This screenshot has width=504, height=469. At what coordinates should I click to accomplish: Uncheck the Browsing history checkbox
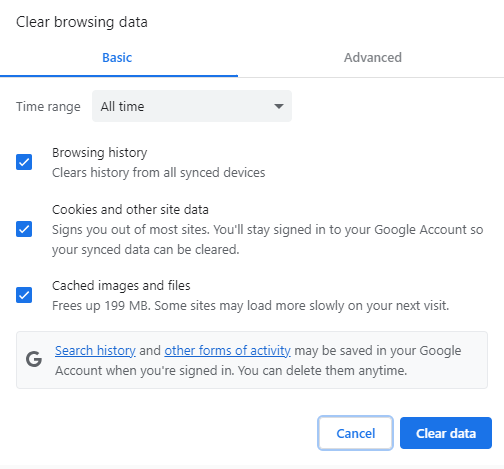click(24, 162)
